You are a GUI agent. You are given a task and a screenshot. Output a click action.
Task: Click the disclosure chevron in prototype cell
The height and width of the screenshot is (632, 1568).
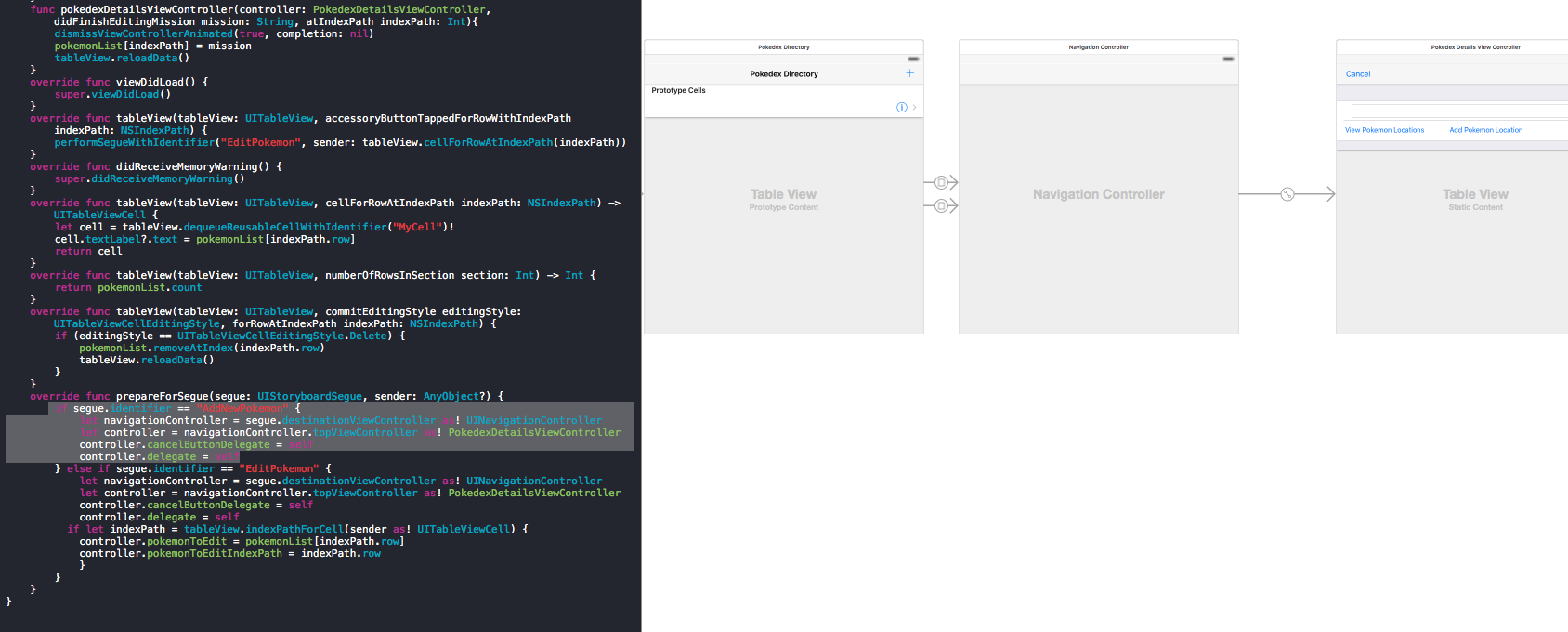(915, 108)
